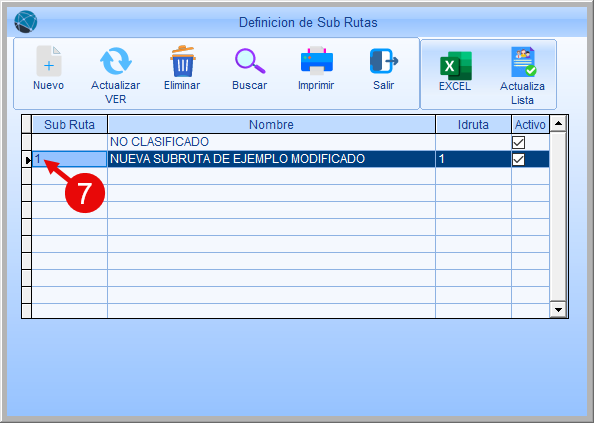This screenshot has height=423, width=594.
Task: Click the Eliminar trash can icon
Action: point(183,61)
